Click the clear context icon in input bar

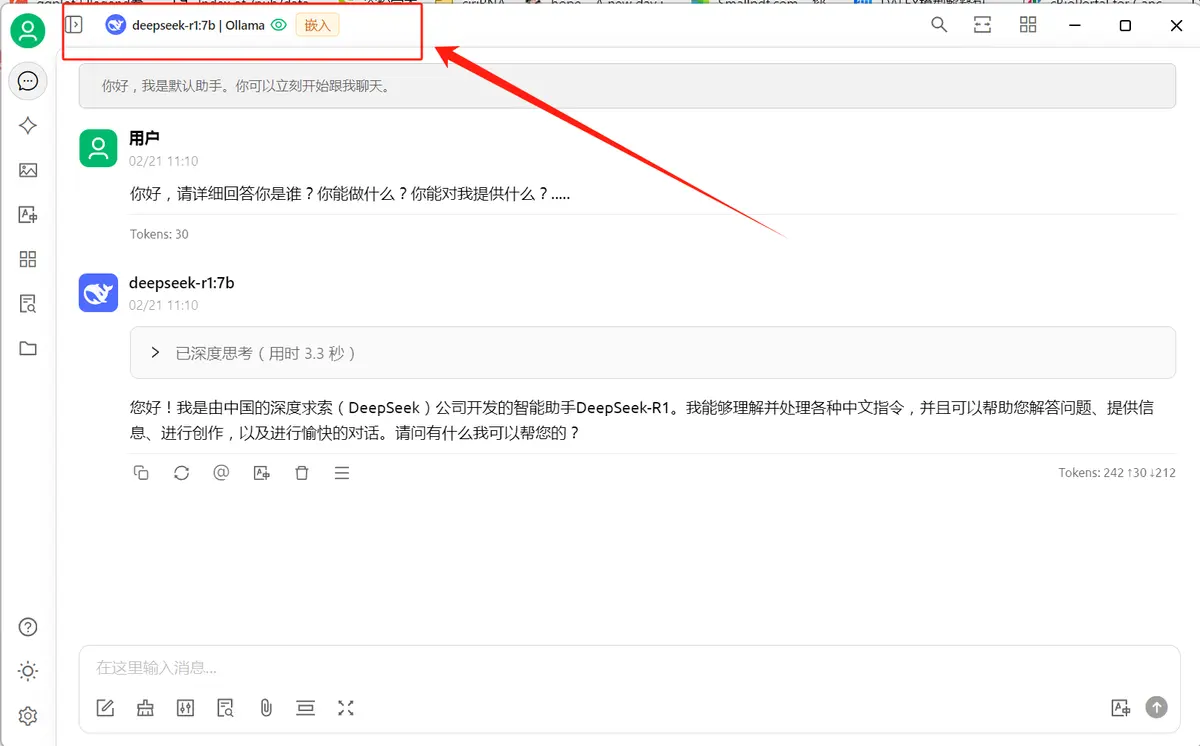[305, 708]
